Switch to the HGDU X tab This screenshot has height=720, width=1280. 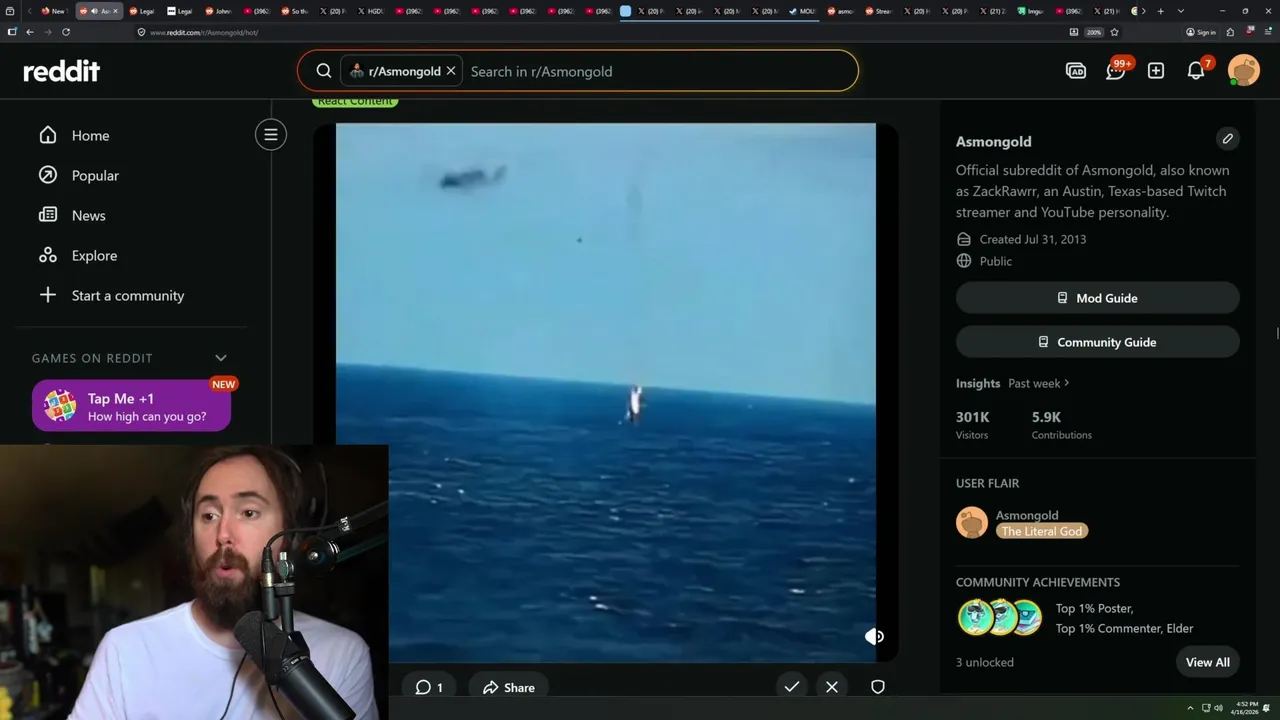(x=371, y=11)
